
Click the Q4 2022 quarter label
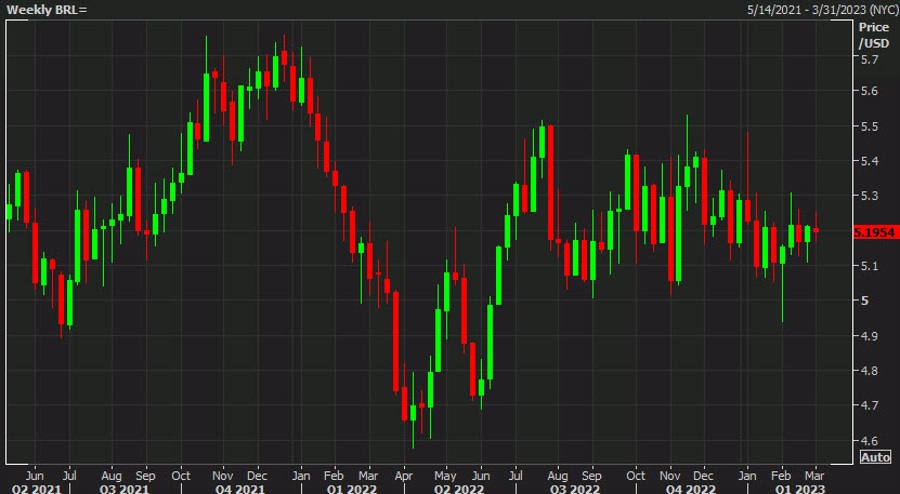[x=691, y=489]
